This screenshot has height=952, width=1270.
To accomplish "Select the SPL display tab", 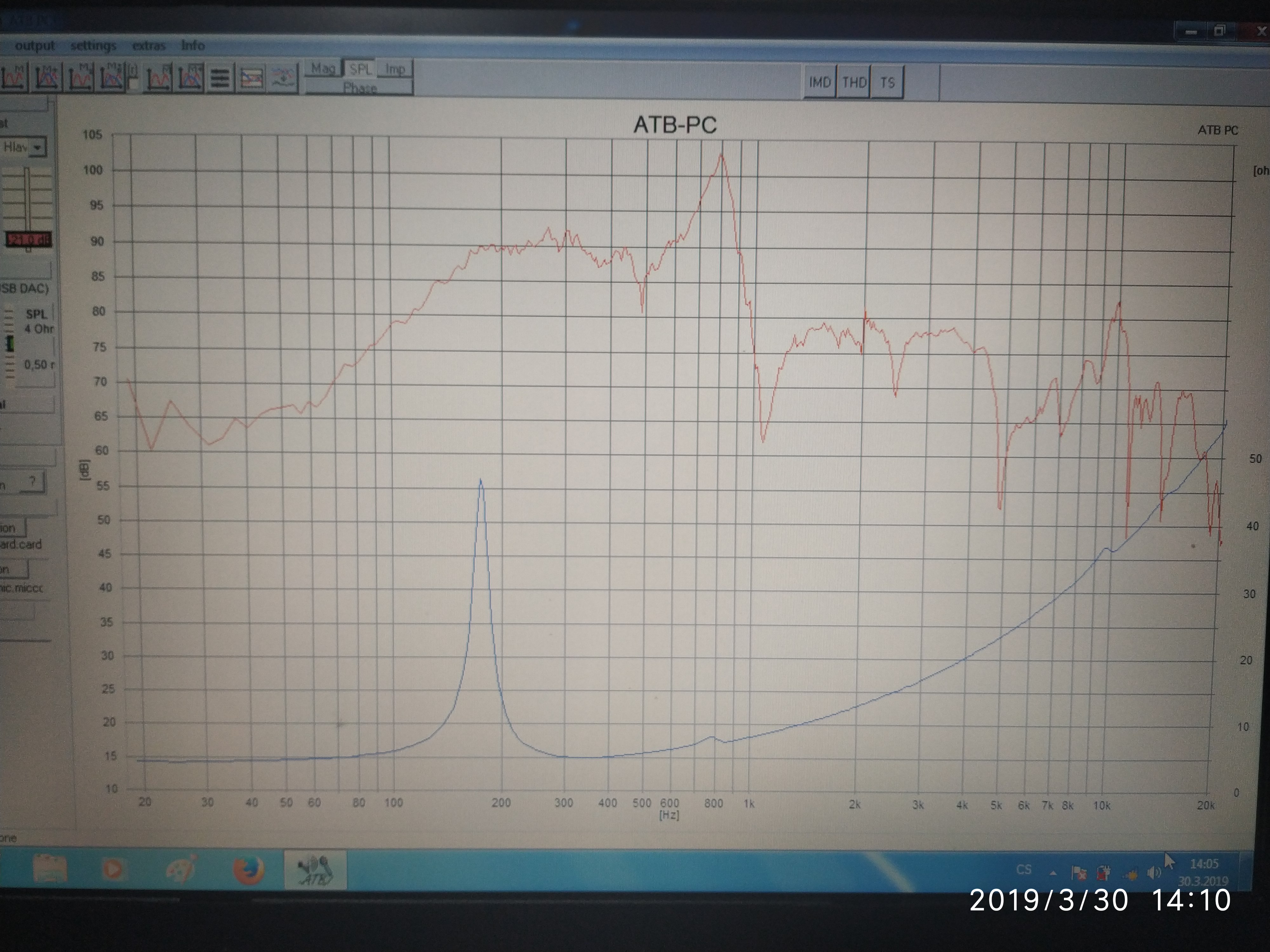I will tap(360, 69).
